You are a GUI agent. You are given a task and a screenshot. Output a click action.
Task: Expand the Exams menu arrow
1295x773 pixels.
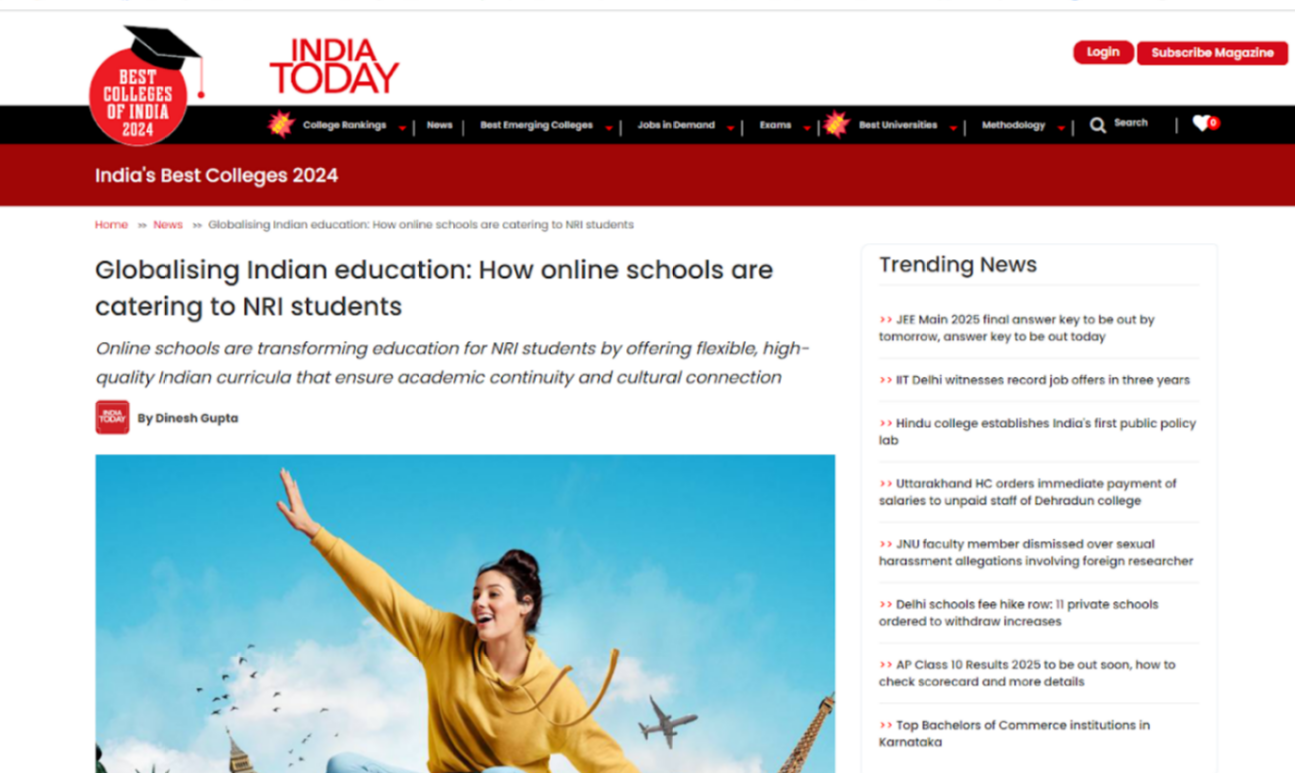[807, 128]
